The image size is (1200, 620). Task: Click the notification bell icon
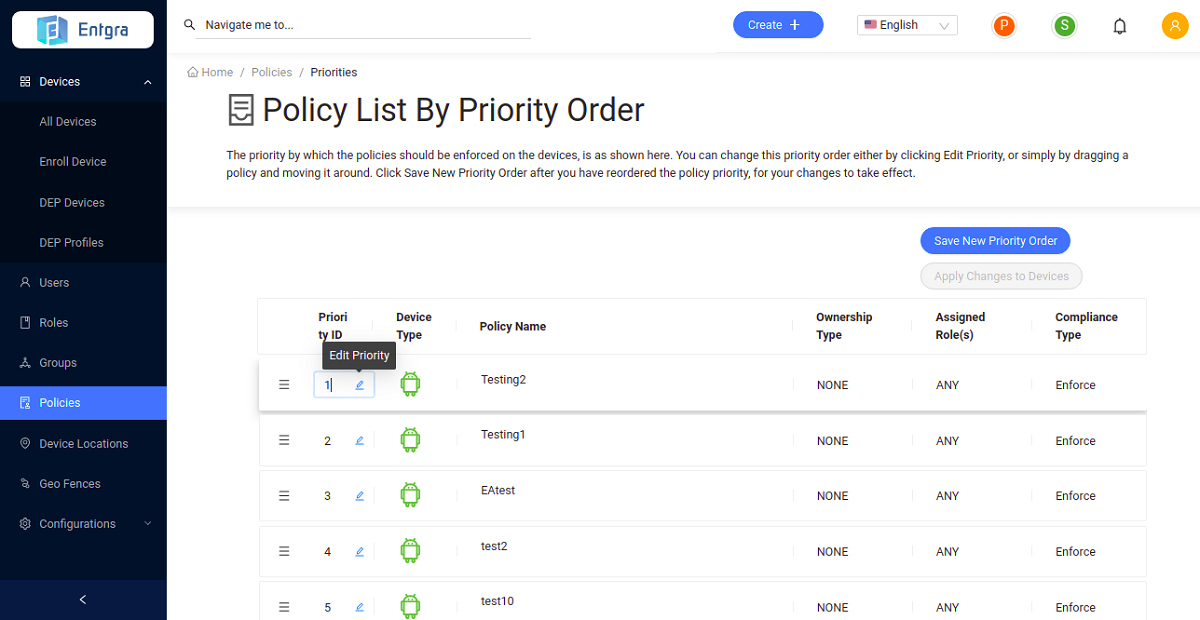pos(1120,26)
